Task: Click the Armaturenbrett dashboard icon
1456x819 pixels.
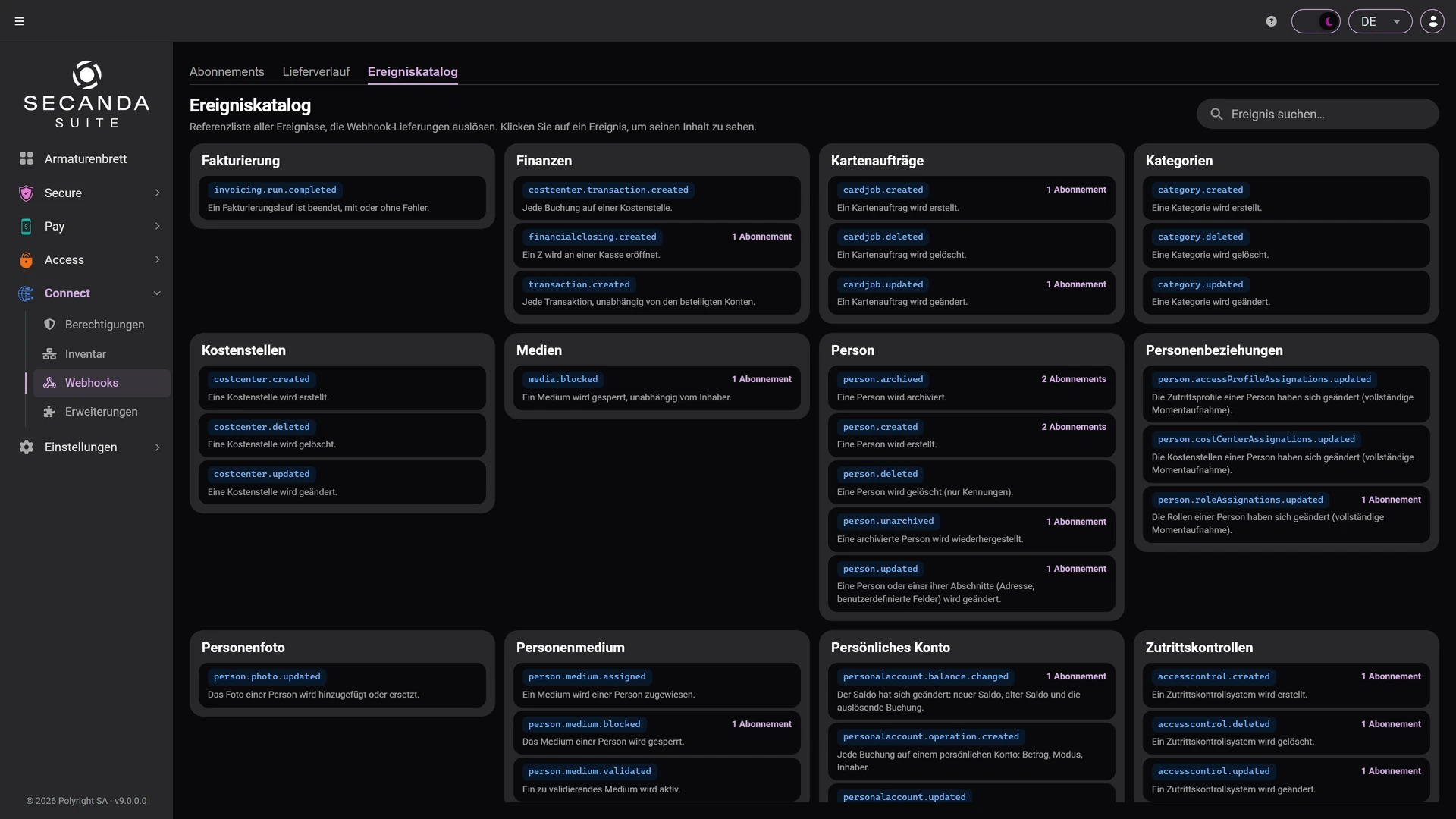Action: tap(27, 158)
